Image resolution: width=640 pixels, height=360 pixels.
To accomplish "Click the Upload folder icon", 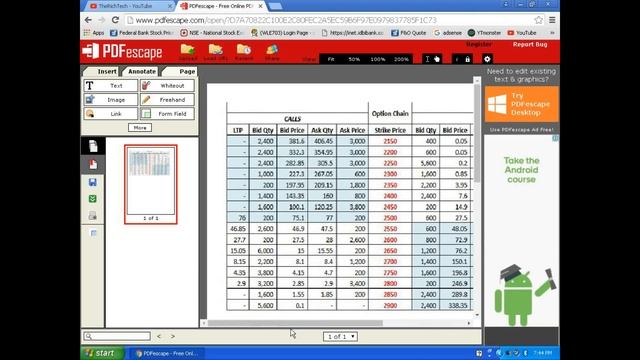I will 187,50.
